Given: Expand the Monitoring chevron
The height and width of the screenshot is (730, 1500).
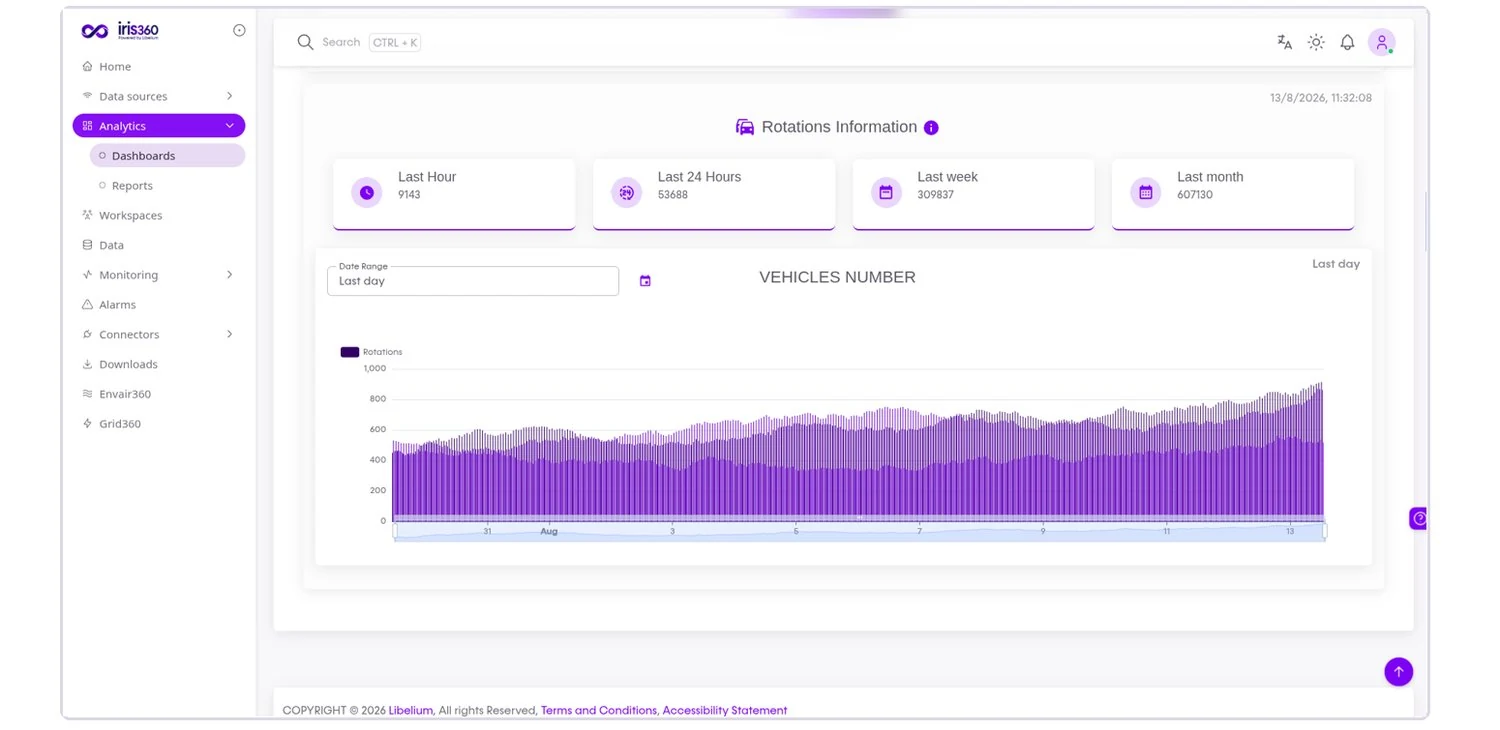Looking at the screenshot, I should coord(230,275).
